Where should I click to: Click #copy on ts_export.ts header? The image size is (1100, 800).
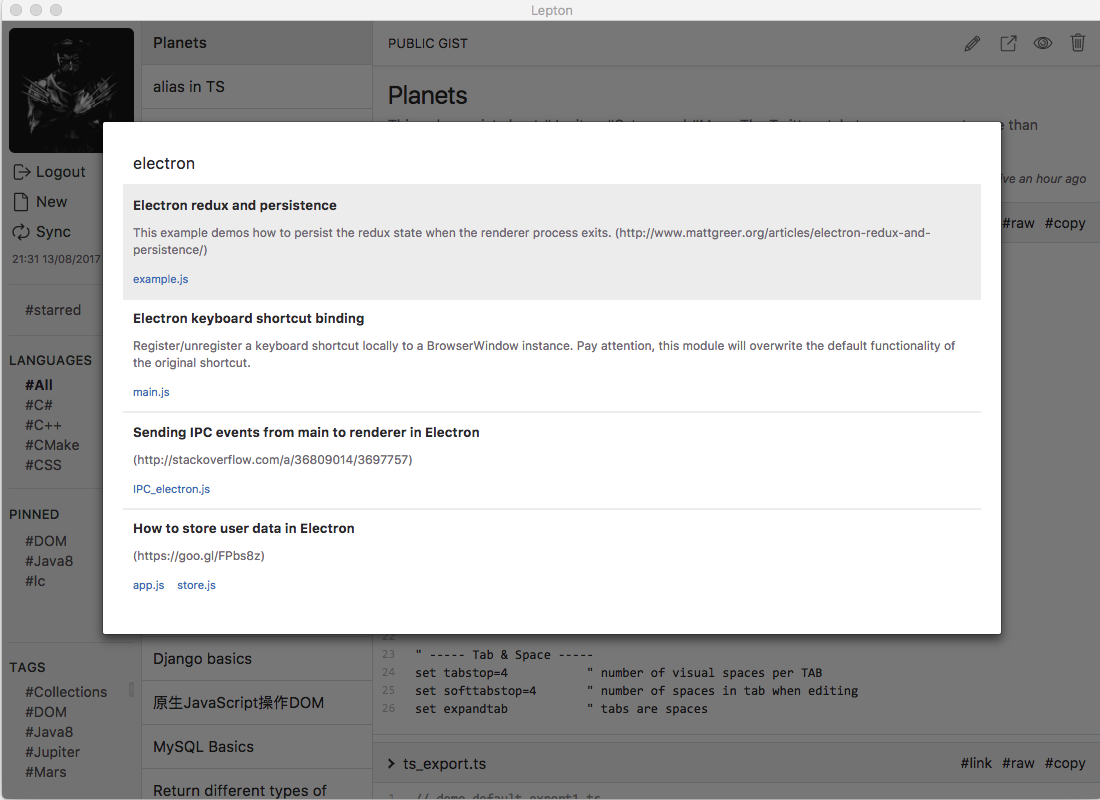pos(1065,764)
